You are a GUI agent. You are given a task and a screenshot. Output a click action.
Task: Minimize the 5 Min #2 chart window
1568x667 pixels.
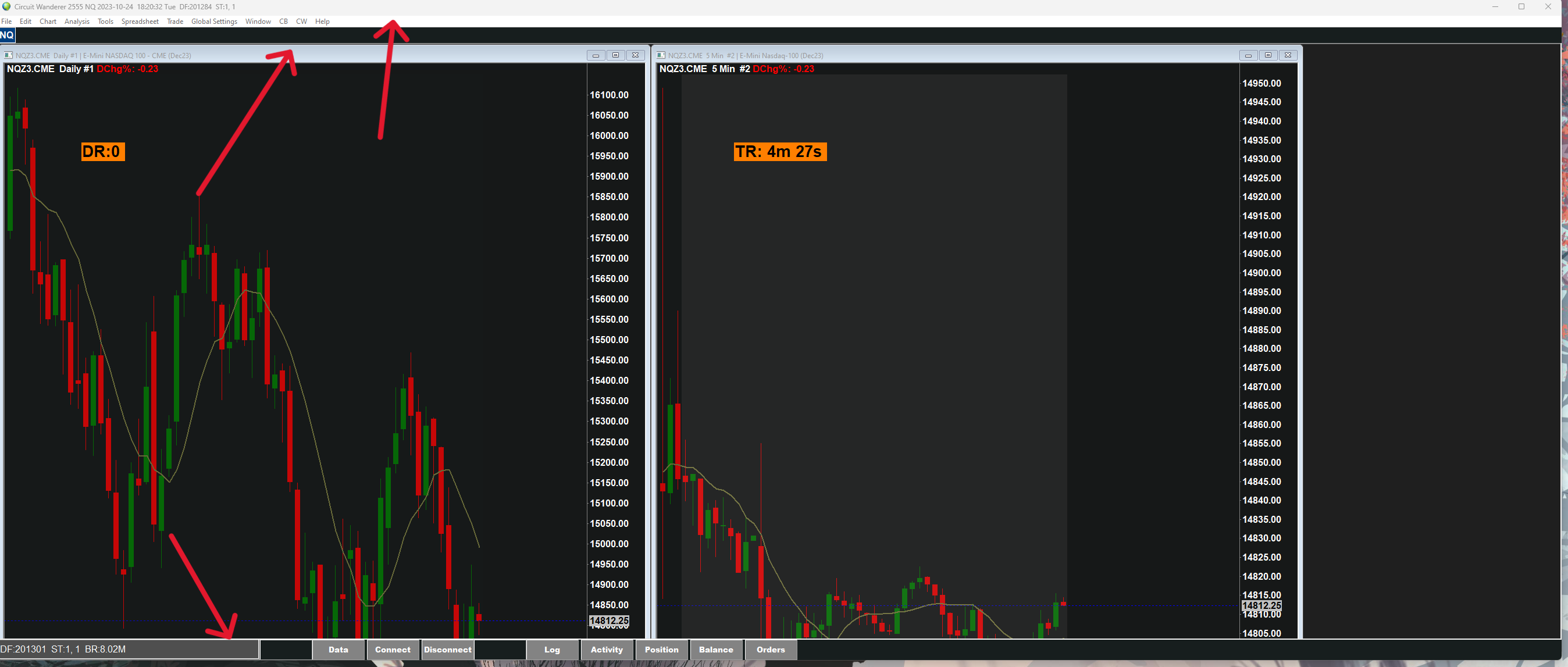click(1248, 55)
